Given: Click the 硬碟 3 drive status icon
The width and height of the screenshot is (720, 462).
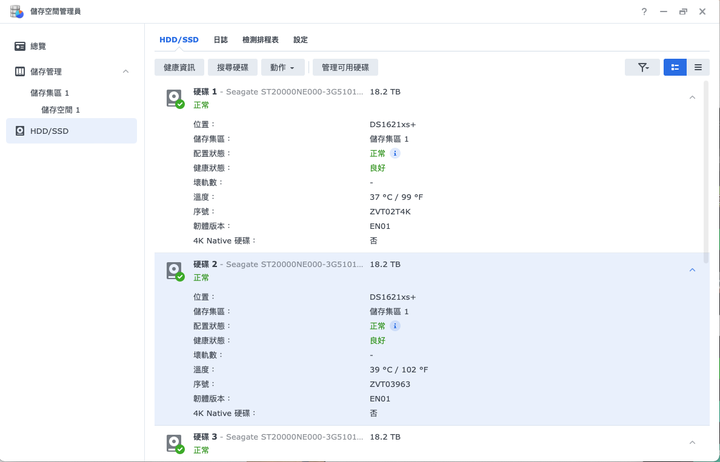Looking at the screenshot, I should [x=175, y=444].
